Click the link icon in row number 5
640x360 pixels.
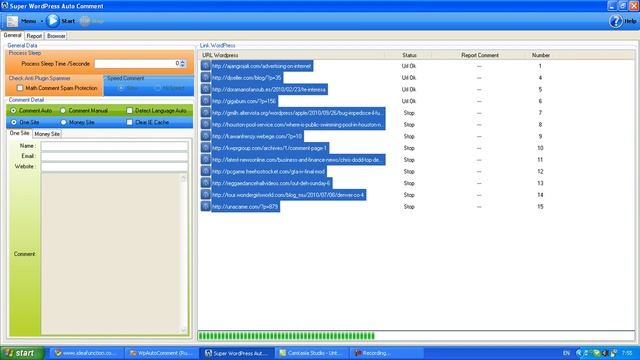(x=206, y=89)
